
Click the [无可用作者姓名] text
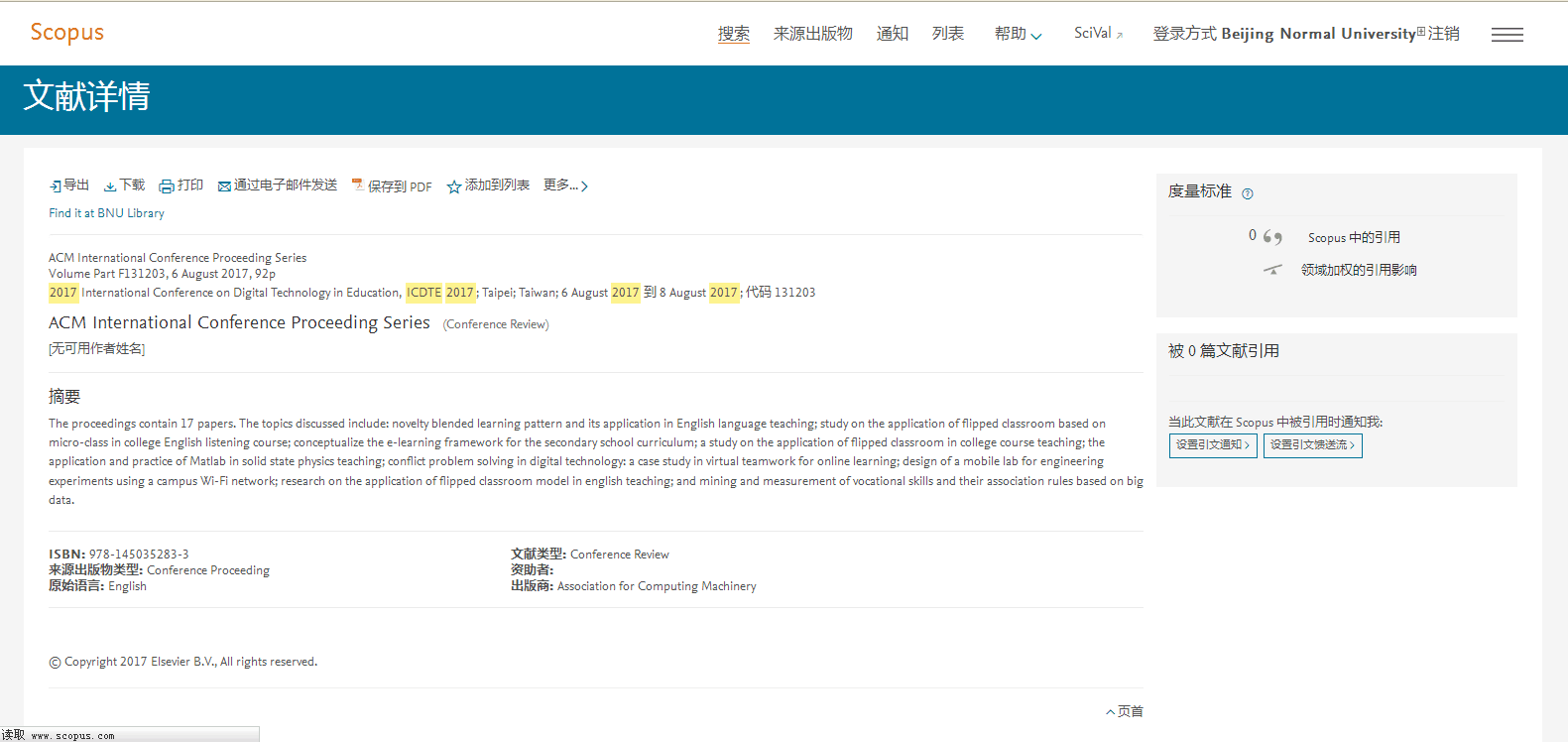coord(97,349)
